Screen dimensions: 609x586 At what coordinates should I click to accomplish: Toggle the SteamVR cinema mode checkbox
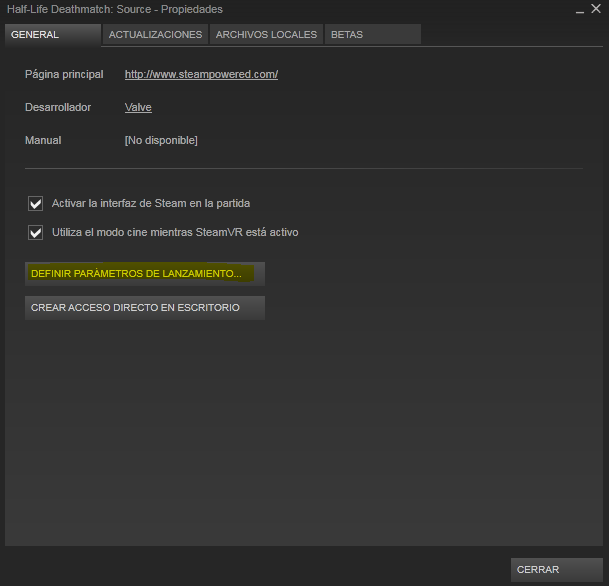click(35, 233)
